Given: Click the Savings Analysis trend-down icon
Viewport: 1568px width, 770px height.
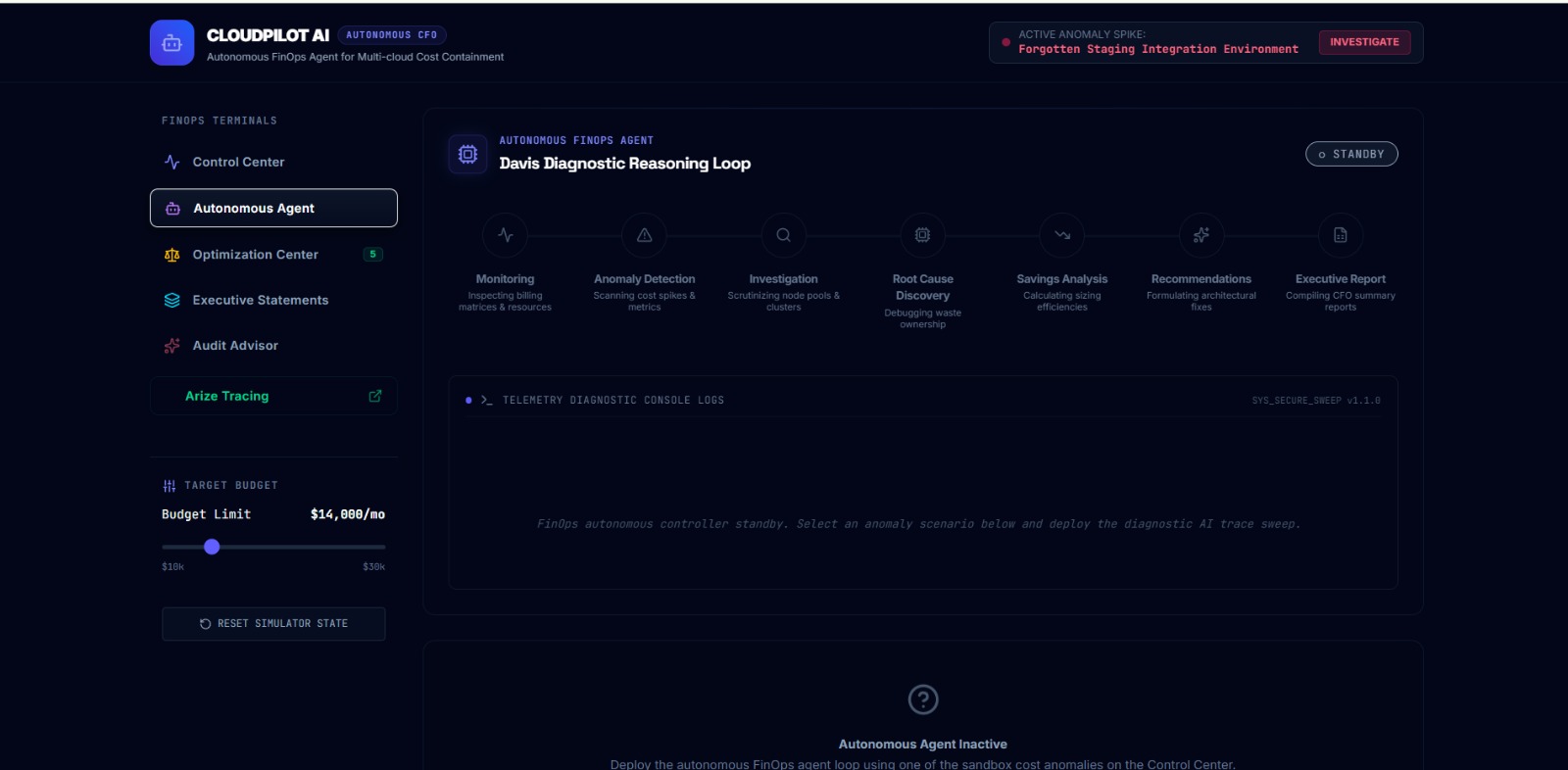Looking at the screenshot, I should (x=1062, y=235).
